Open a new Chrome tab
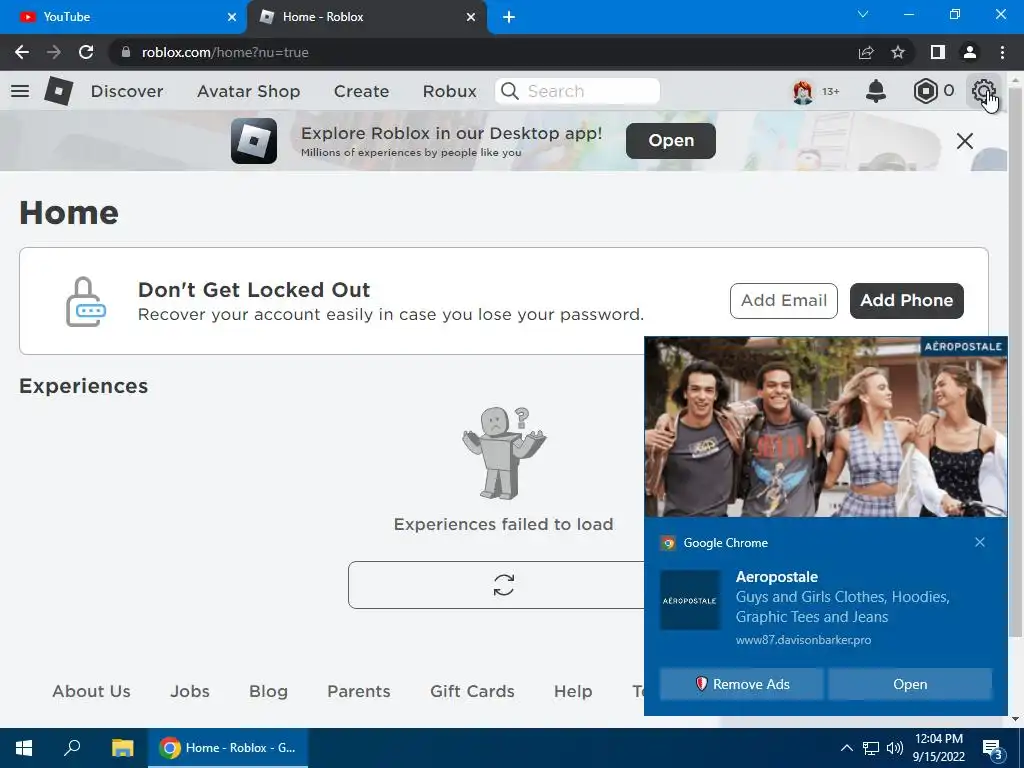The width and height of the screenshot is (1024, 768). [509, 17]
